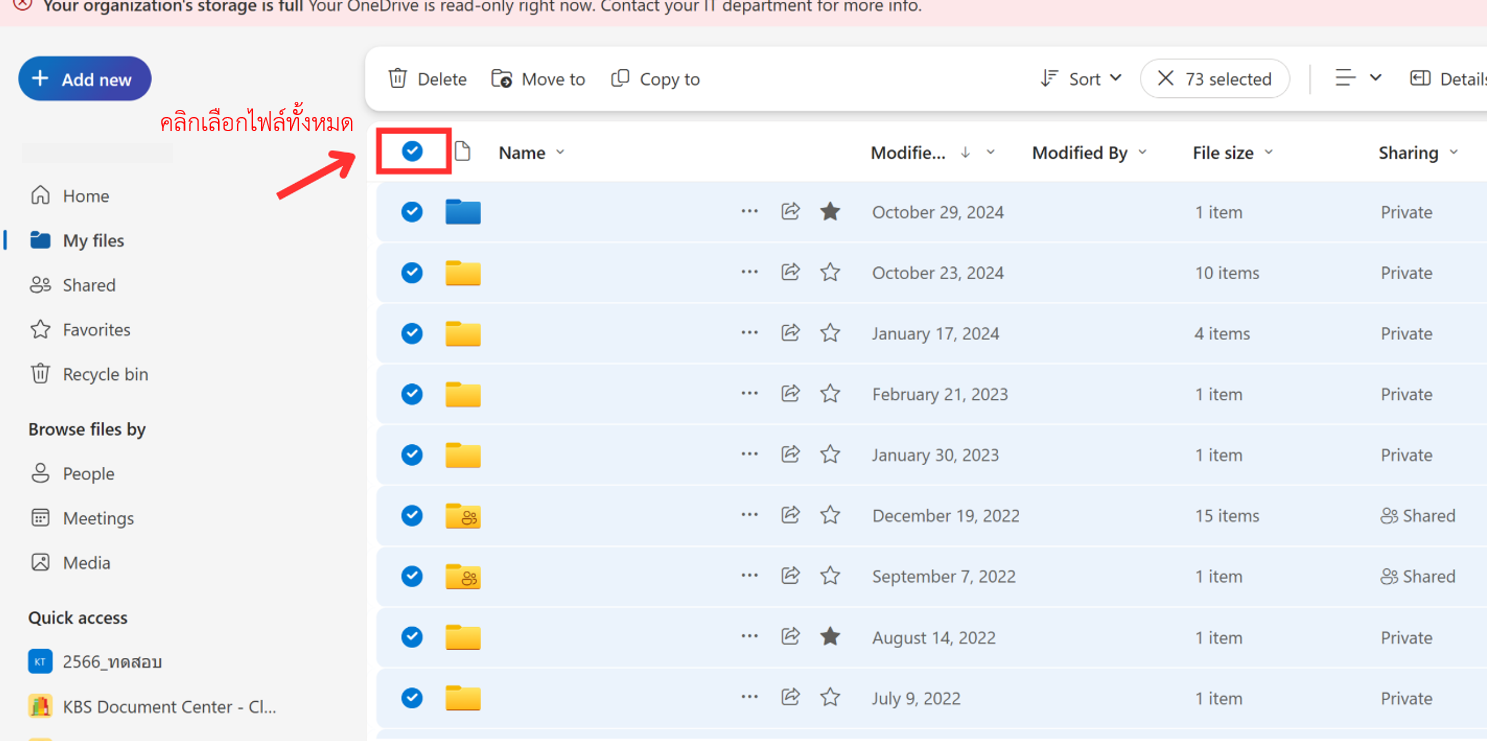Open Recycle bin in the sidebar
1492x741 pixels.
[x=105, y=374]
